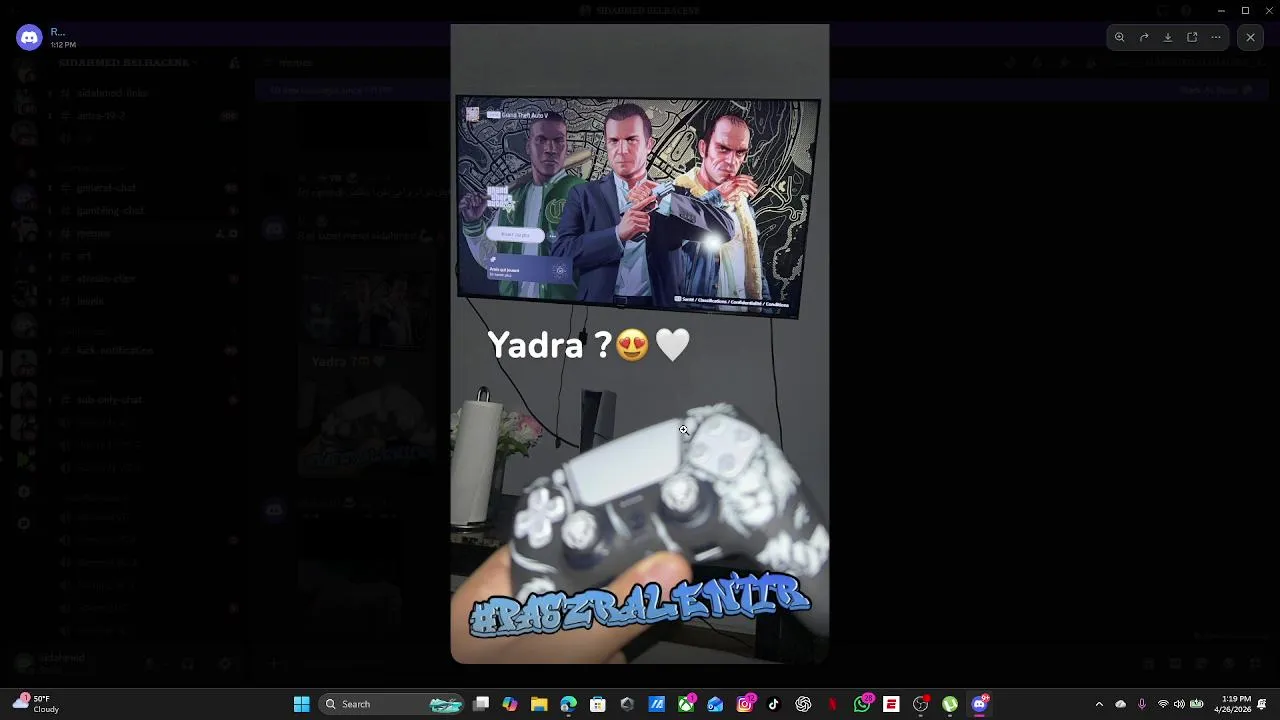
Task: Open the clock showing 1:19 PM
Action: point(1232,704)
